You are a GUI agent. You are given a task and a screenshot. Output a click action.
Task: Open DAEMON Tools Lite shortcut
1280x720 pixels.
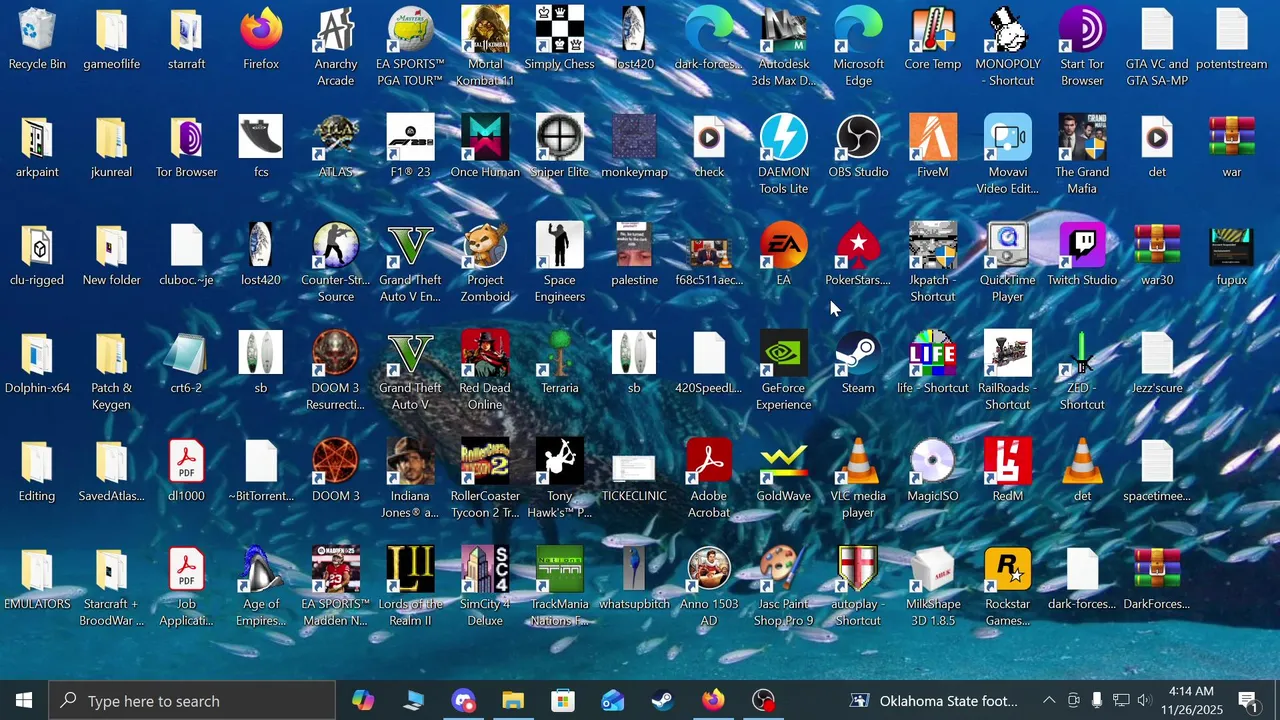[x=784, y=156]
